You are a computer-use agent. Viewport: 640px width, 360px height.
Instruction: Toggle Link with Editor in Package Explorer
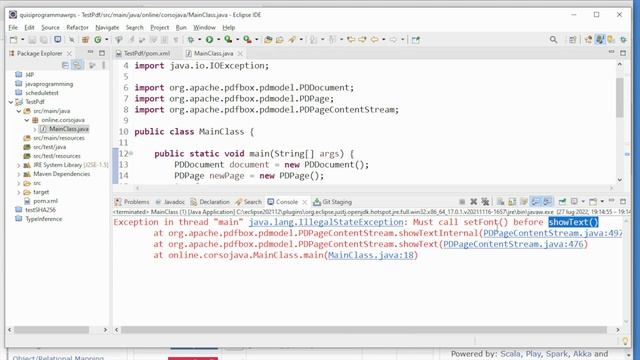point(76,65)
